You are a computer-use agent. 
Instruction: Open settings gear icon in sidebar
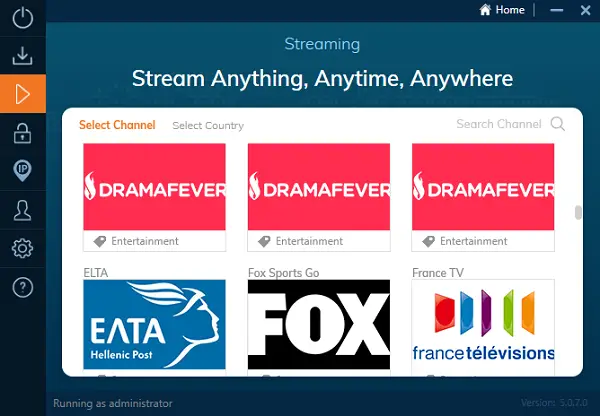23,248
